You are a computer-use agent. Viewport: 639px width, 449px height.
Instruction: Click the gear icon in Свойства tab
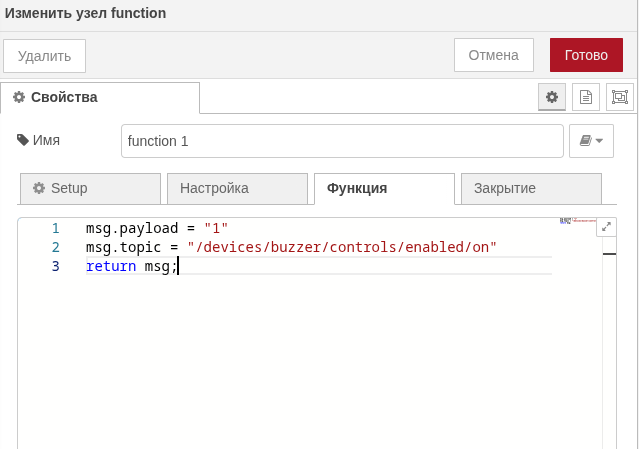[19, 97]
